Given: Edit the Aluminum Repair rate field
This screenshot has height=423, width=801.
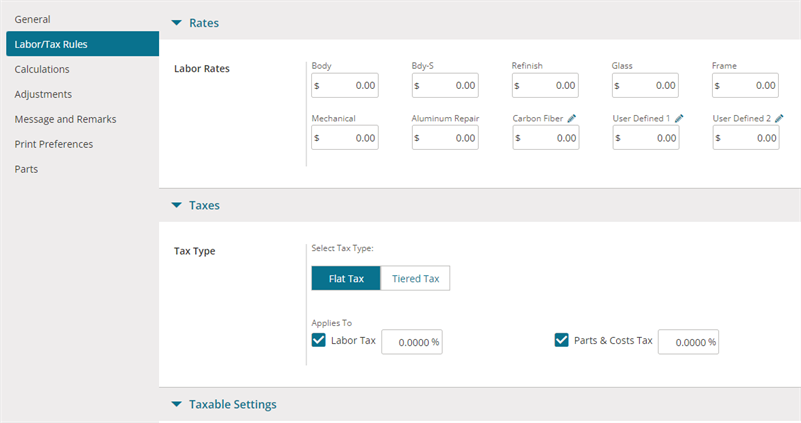Looking at the screenshot, I should [445, 137].
